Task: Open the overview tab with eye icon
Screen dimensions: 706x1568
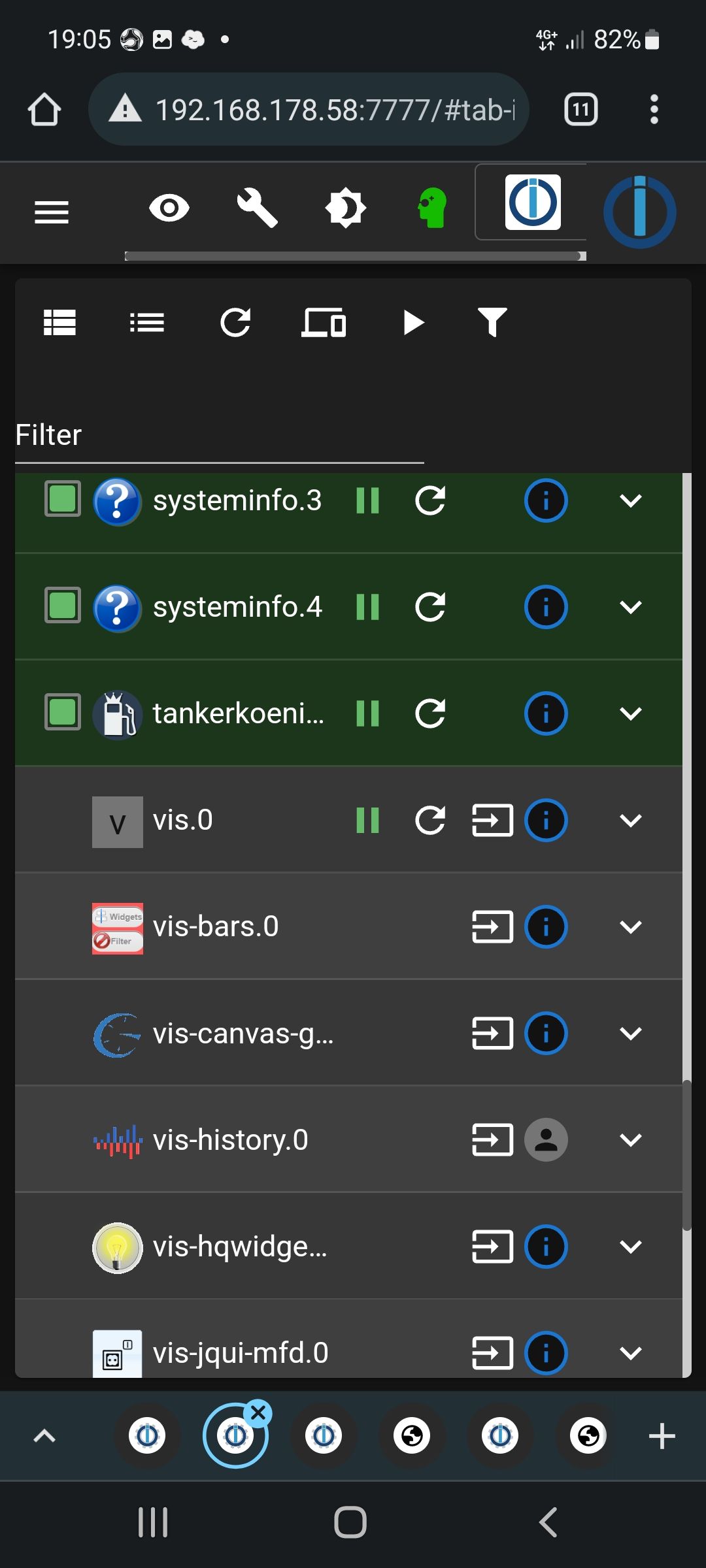Action: (x=169, y=208)
